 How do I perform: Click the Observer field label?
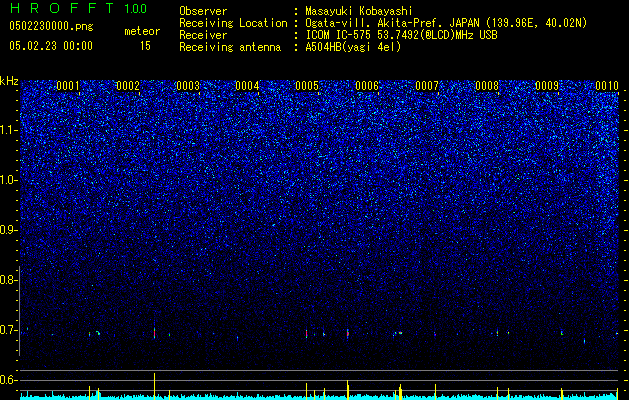point(203,12)
